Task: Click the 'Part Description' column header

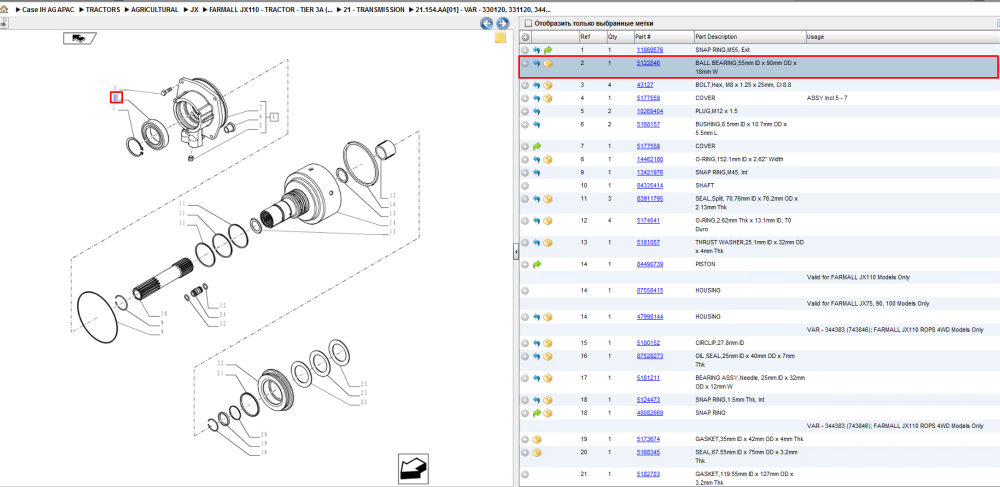Action: point(749,37)
